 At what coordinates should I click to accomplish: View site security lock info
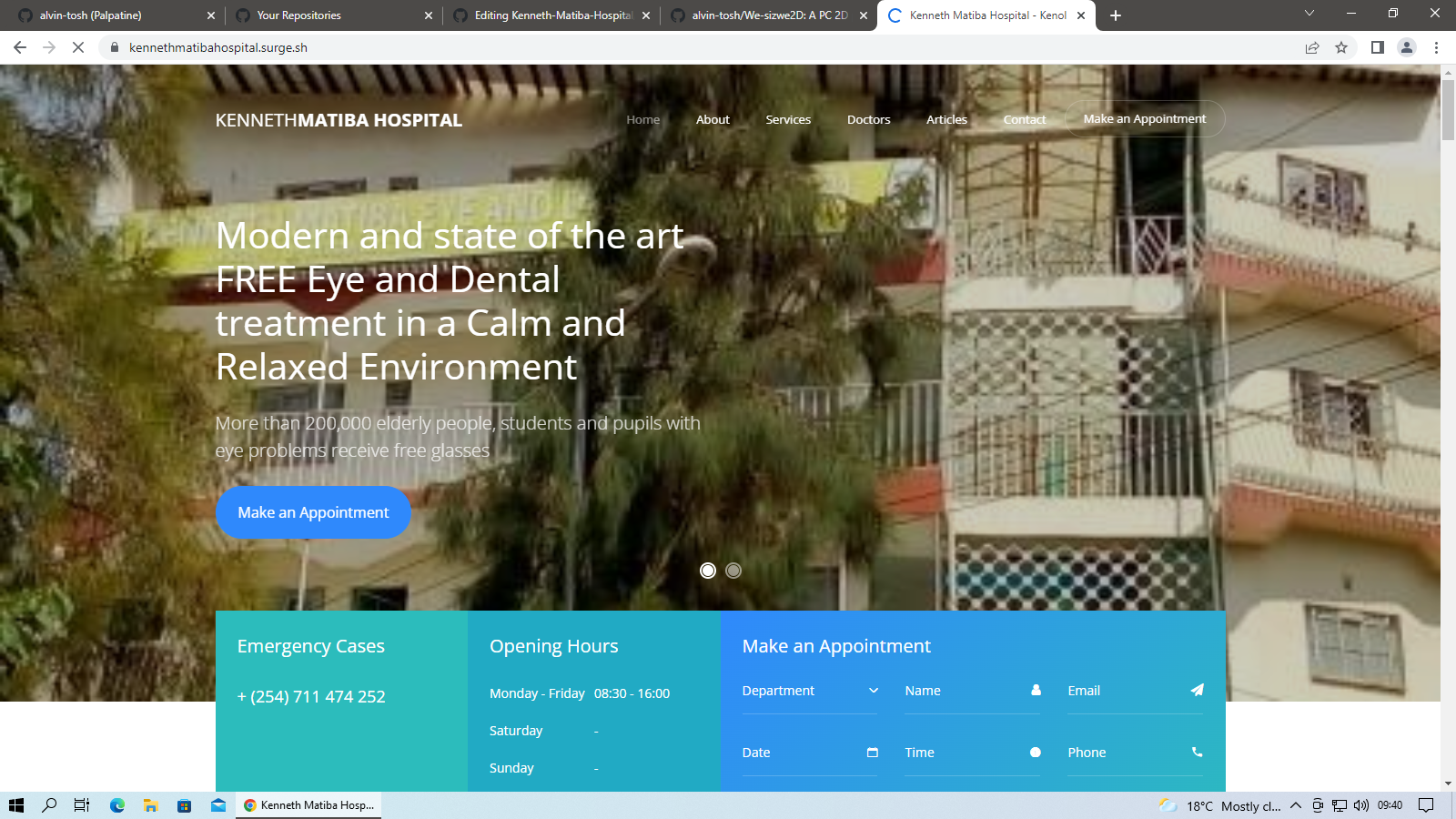point(114,47)
